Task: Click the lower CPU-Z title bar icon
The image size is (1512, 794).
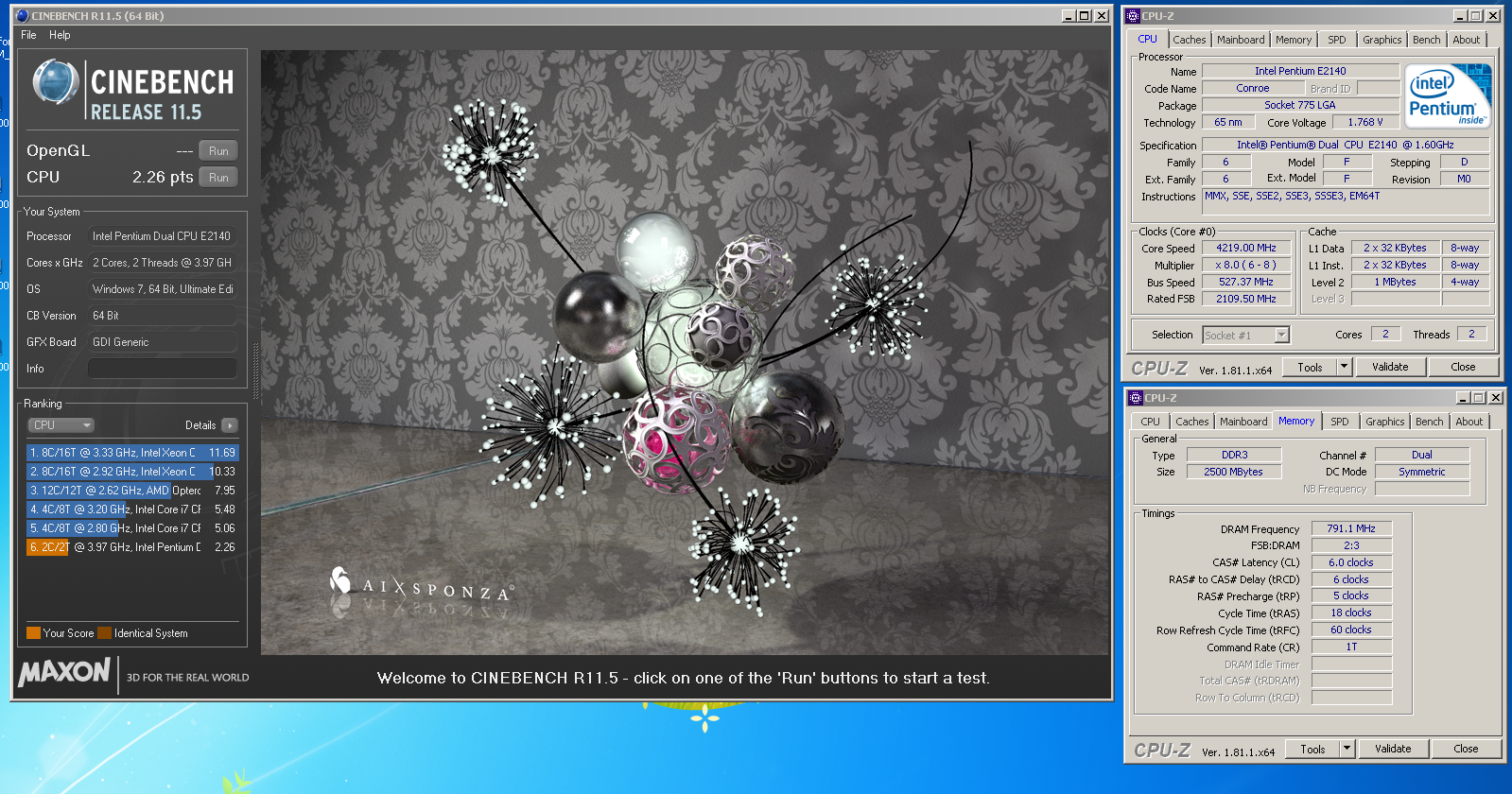Action: [1136, 398]
